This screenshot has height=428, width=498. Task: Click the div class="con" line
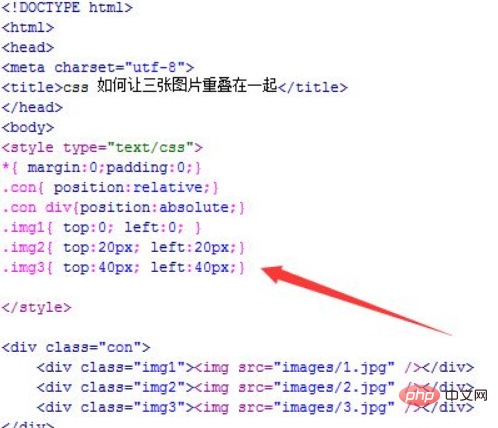pos(76,347)
